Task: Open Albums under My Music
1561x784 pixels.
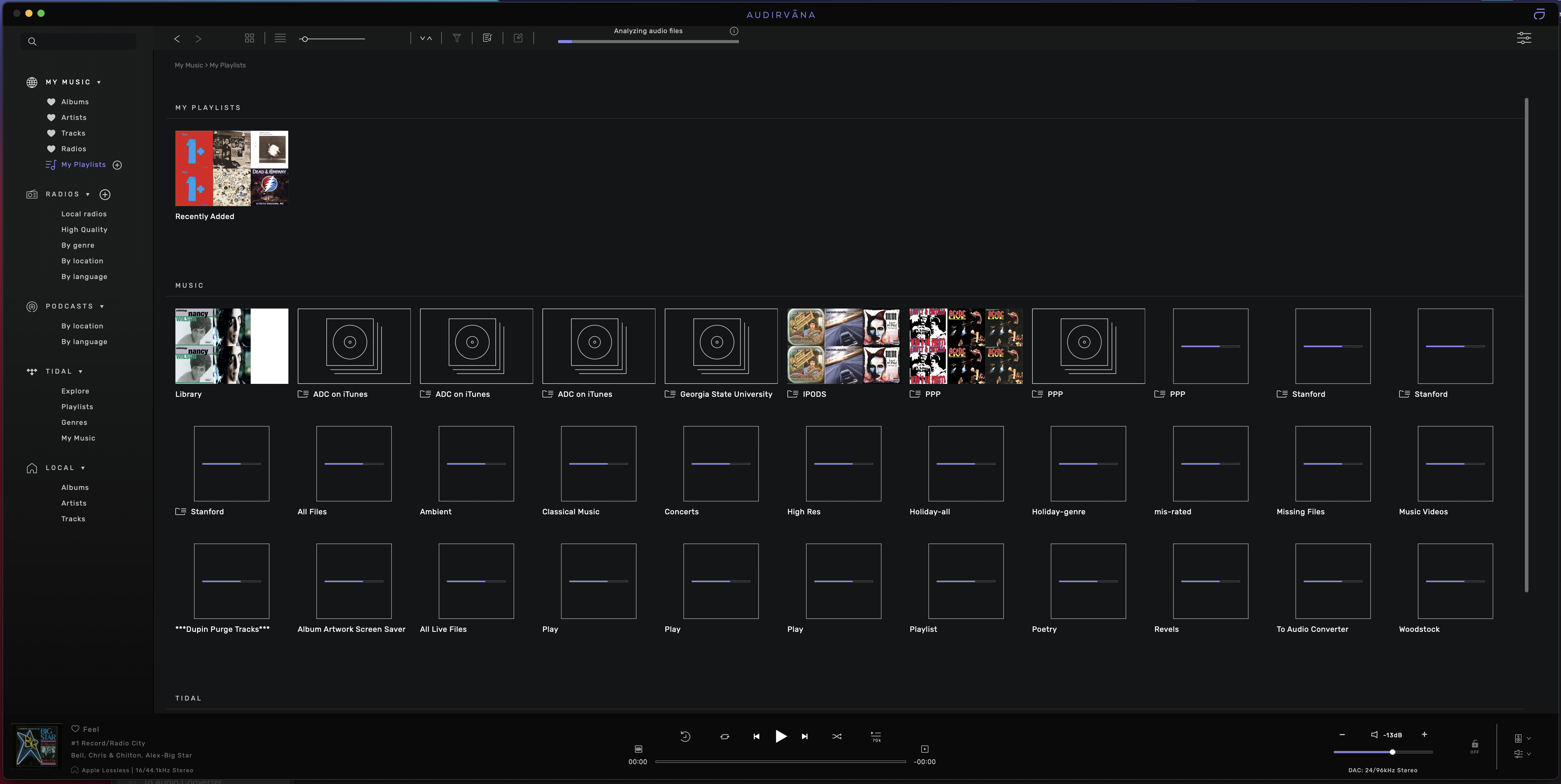Action: coord(74,102)
